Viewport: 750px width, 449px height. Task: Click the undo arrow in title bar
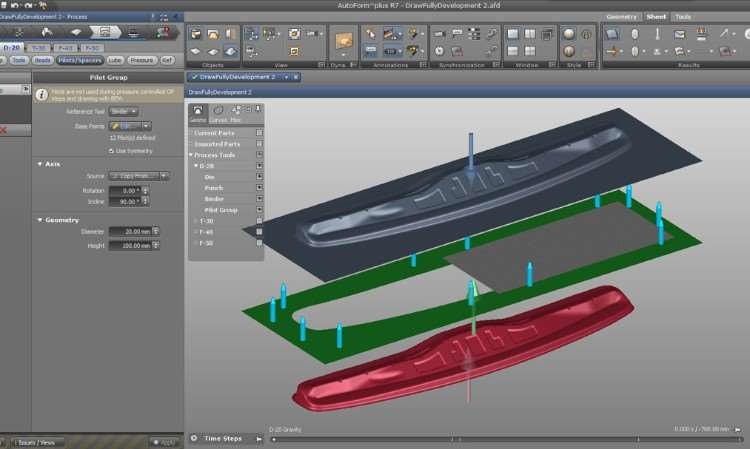coord(15,5)
